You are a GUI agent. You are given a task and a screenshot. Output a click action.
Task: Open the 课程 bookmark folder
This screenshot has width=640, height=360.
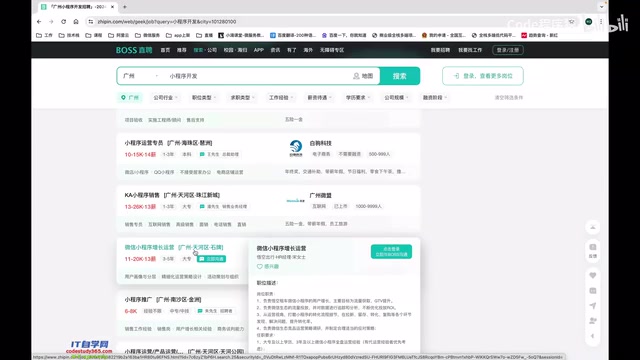[93, 36]
